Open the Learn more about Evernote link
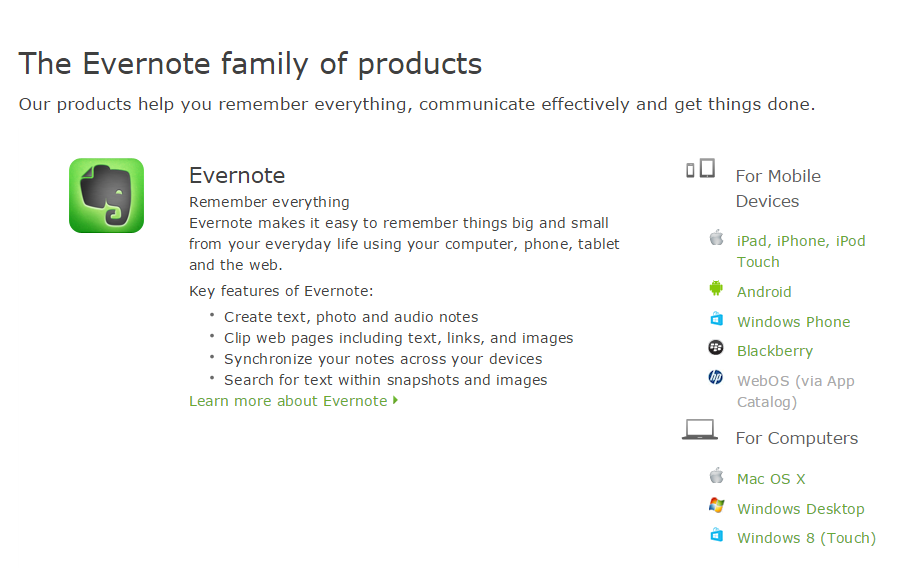The height and width of the screenshot is (568, 916). point(293,401)
